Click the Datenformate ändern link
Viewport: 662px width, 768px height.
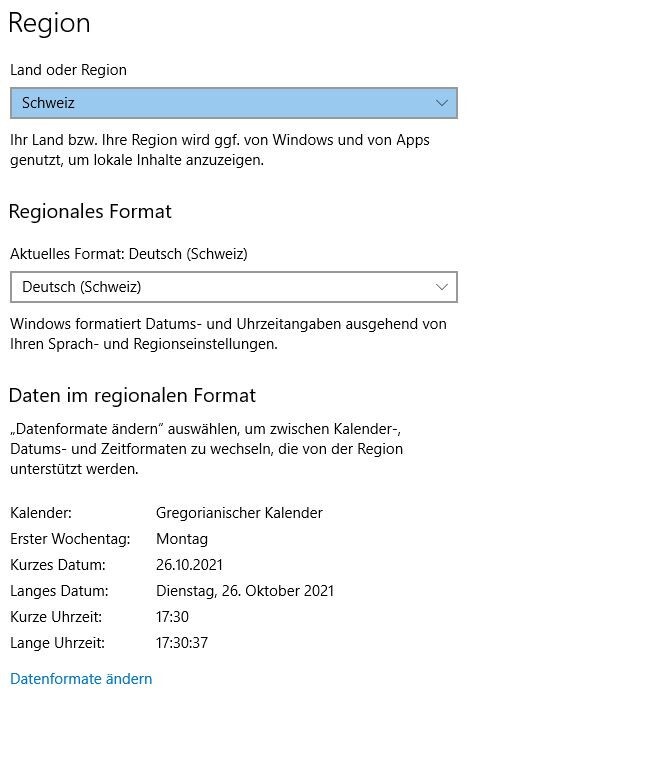[x=81, y=679]
